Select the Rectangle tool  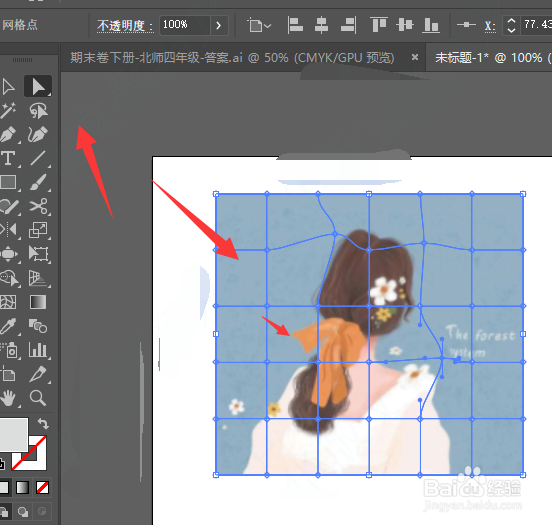point(8,182)
